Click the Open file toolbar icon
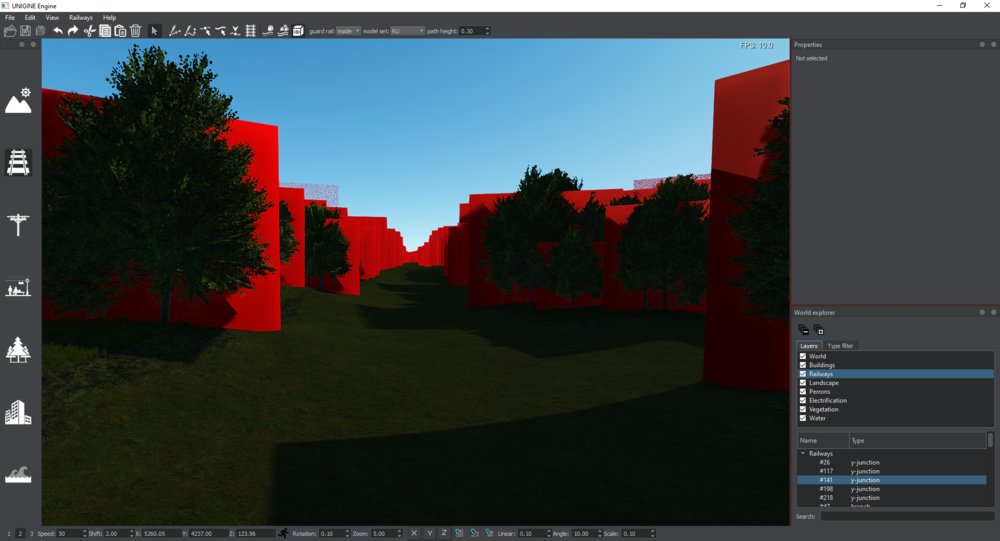1000x541 pixels. tap(10, 31)
